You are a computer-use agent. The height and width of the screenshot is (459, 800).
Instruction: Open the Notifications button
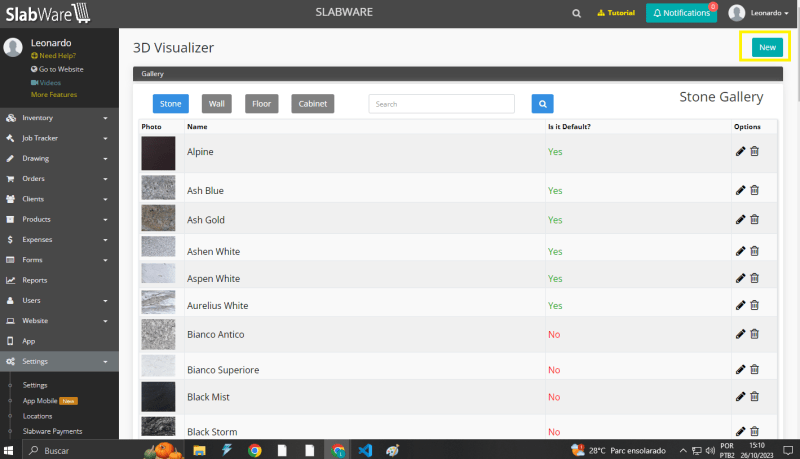(681, 13)
